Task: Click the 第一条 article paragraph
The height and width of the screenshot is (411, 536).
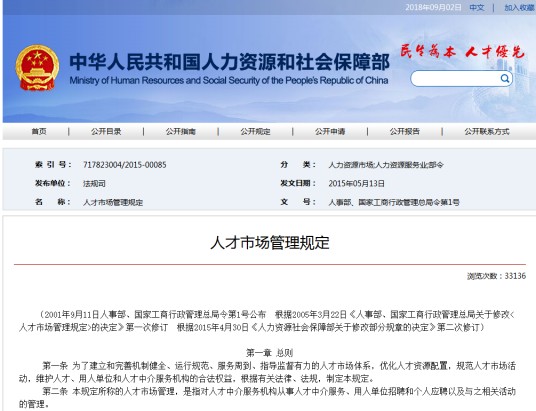Action: 267,372
